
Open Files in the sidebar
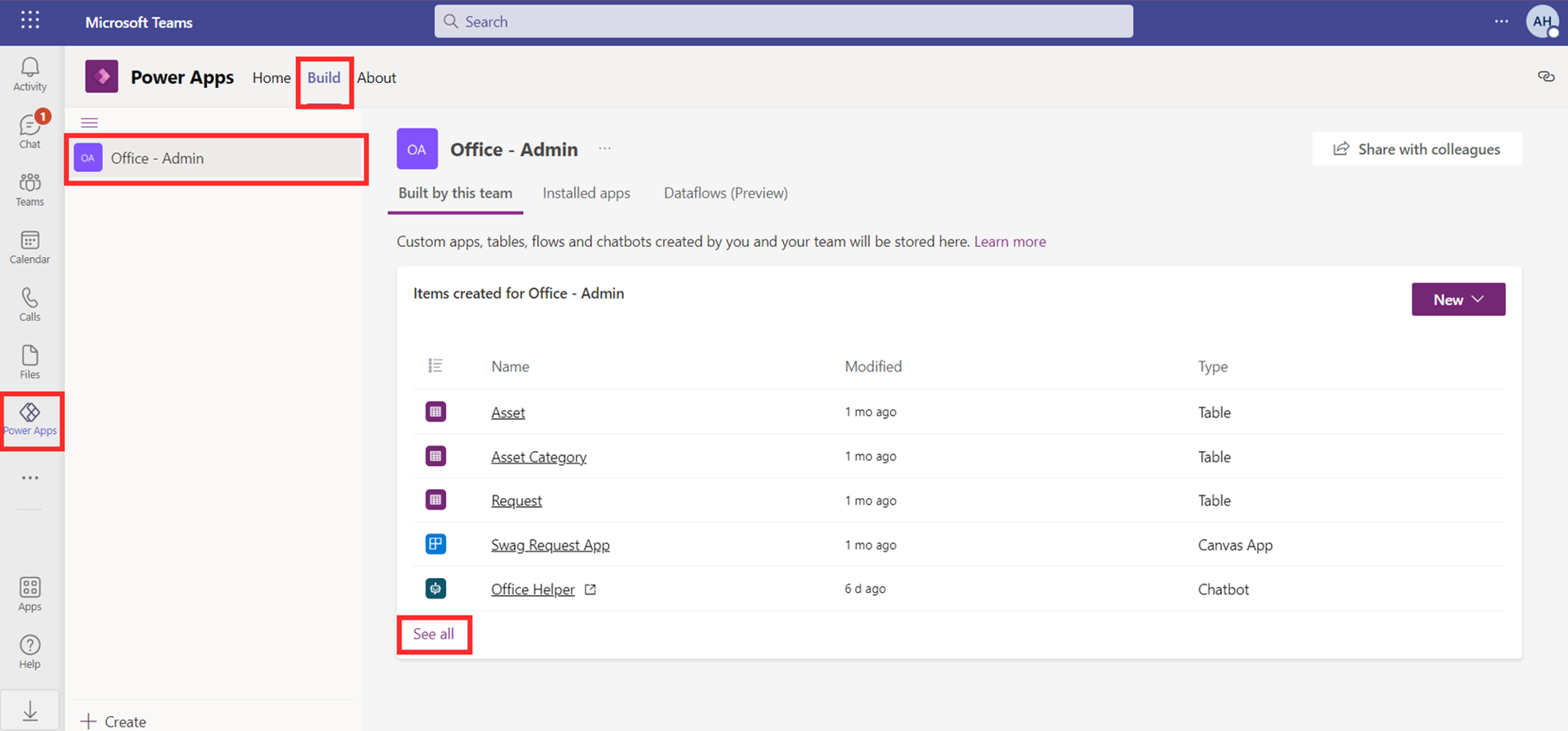tap(30, 362)
